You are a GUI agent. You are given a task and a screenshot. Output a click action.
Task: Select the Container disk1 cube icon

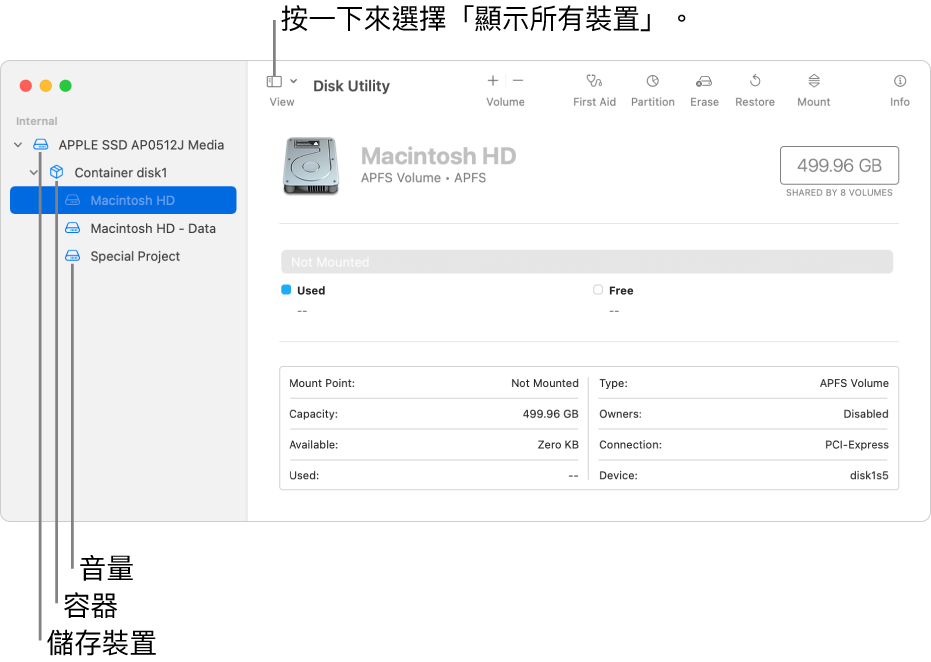click(x=56, y=172)
